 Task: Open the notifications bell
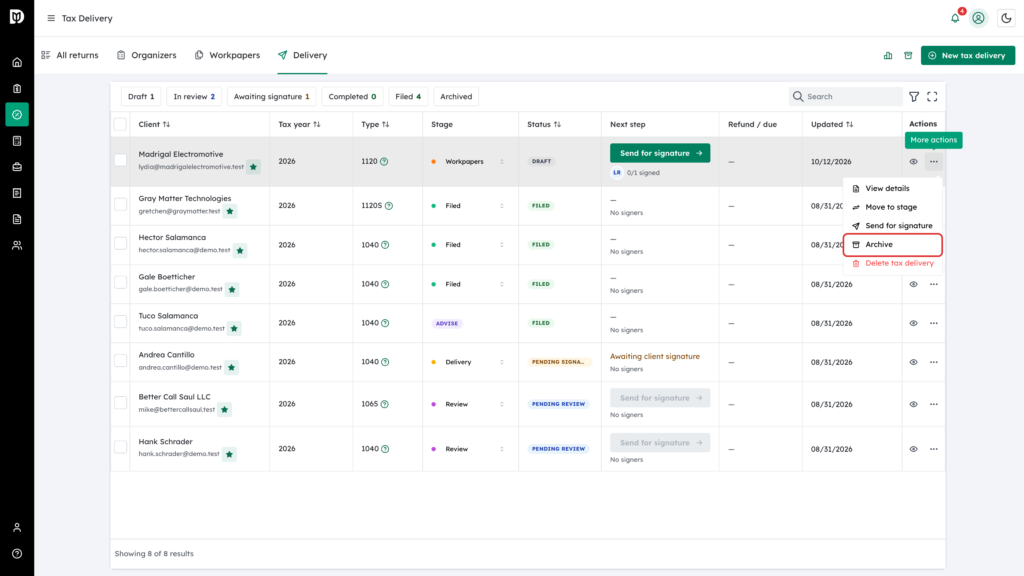tap(955, 18)
